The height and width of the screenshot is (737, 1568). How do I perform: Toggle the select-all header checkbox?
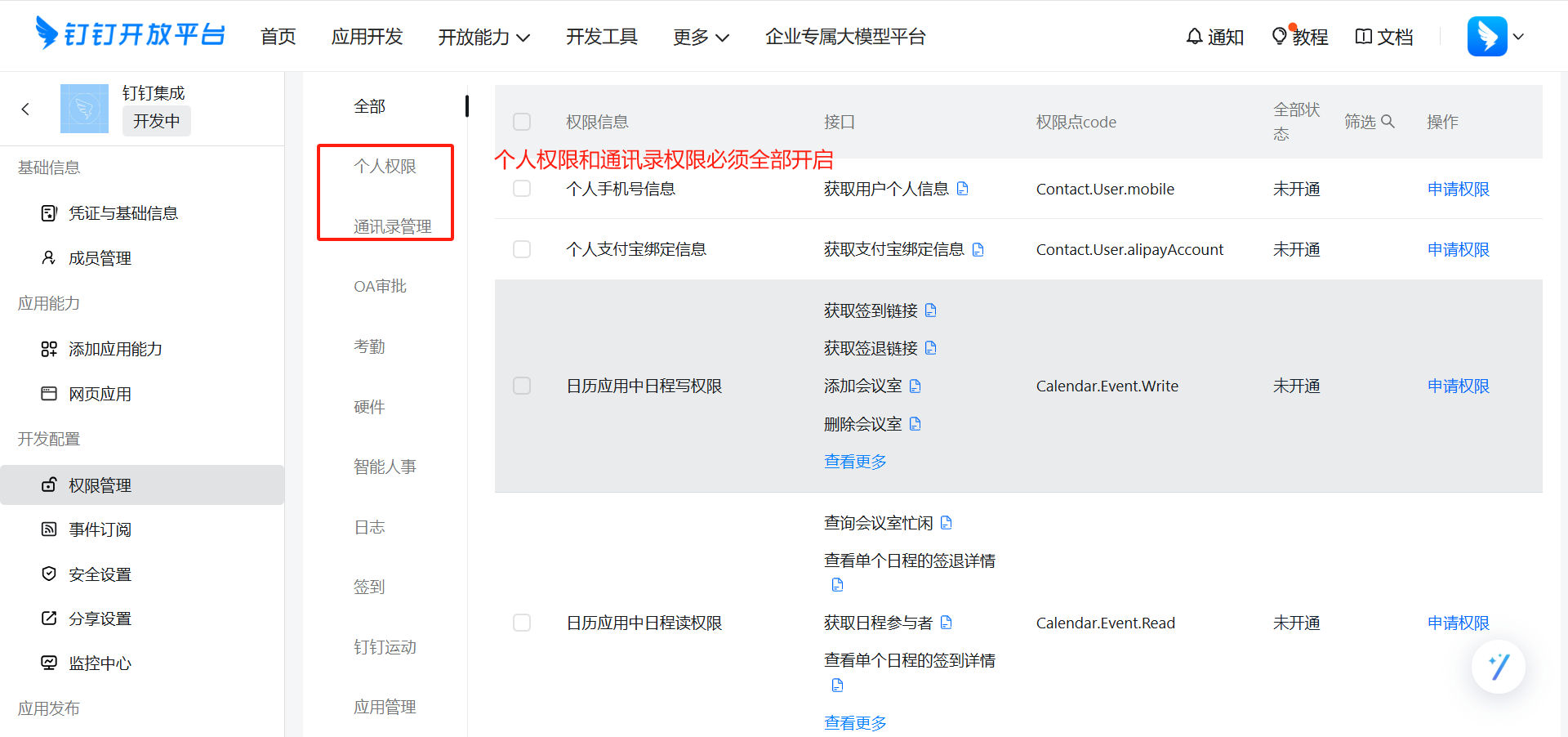[x=522, y=122]
